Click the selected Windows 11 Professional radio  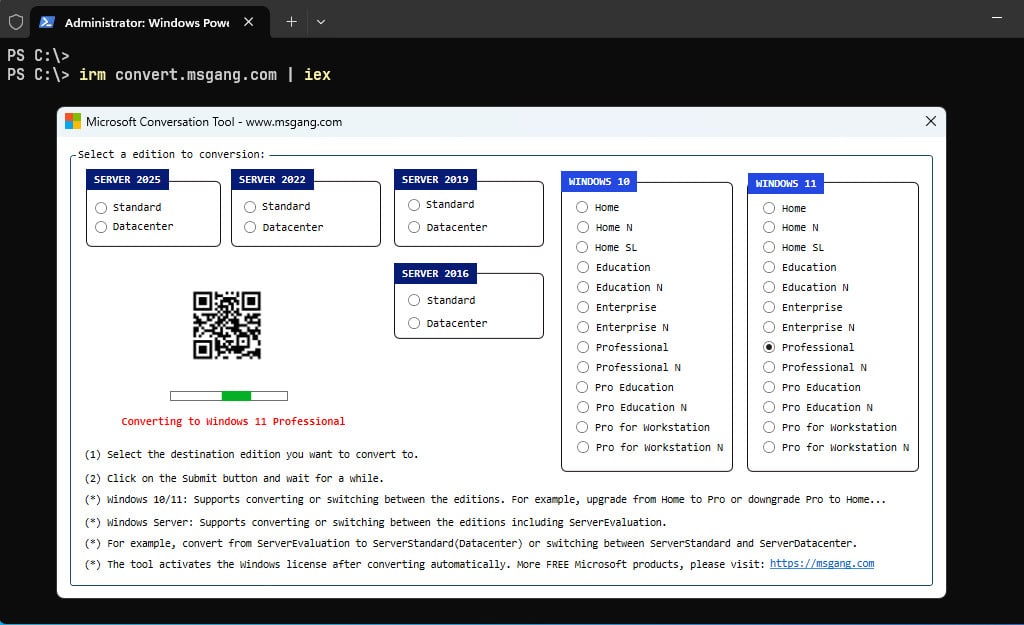click(769, 347)
